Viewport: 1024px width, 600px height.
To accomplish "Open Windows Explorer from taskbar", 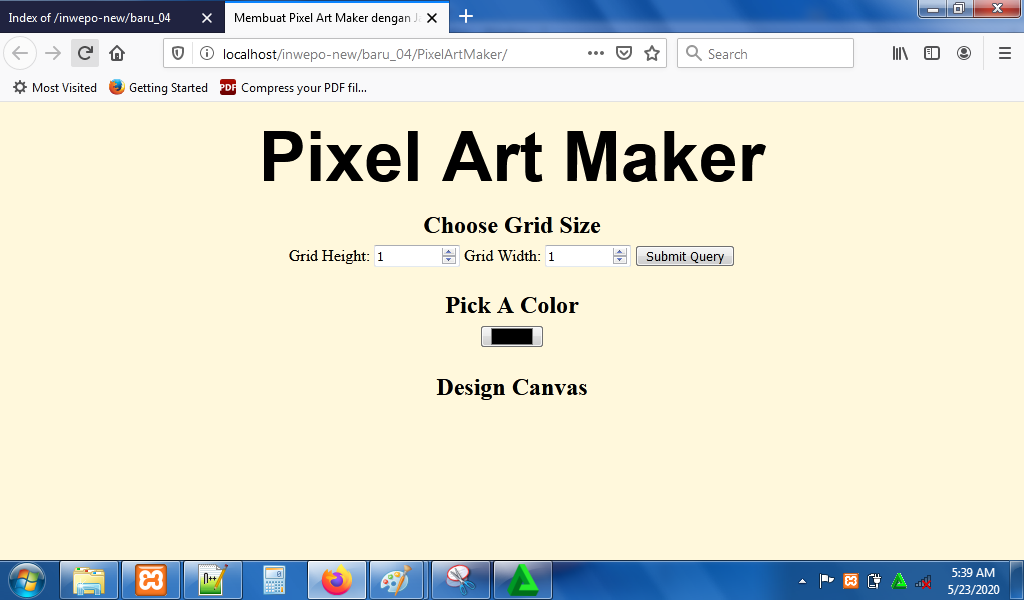I will 89,580.
